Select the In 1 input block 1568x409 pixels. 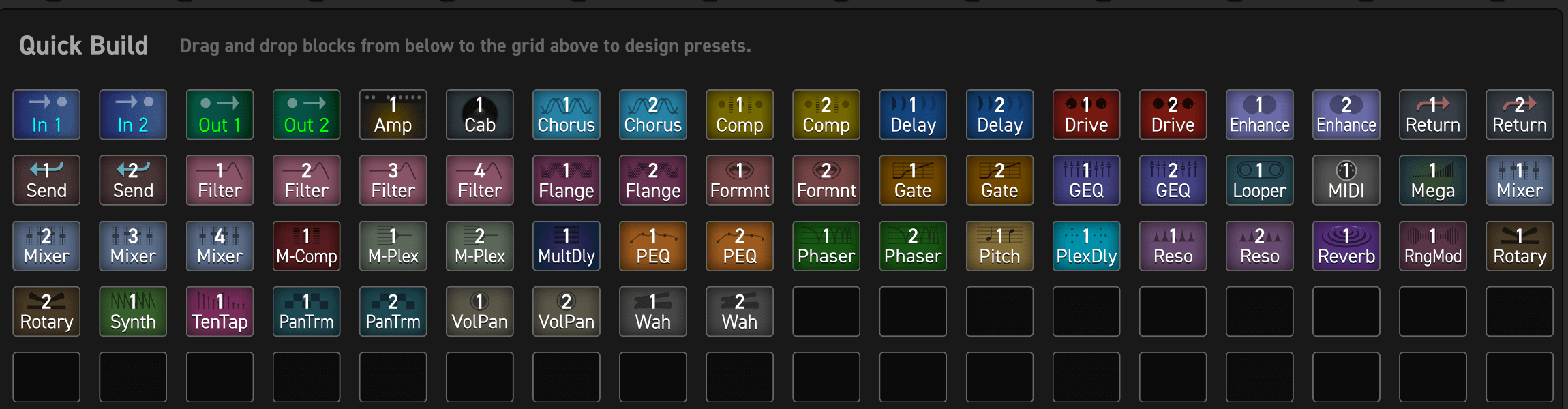point(46,115)
